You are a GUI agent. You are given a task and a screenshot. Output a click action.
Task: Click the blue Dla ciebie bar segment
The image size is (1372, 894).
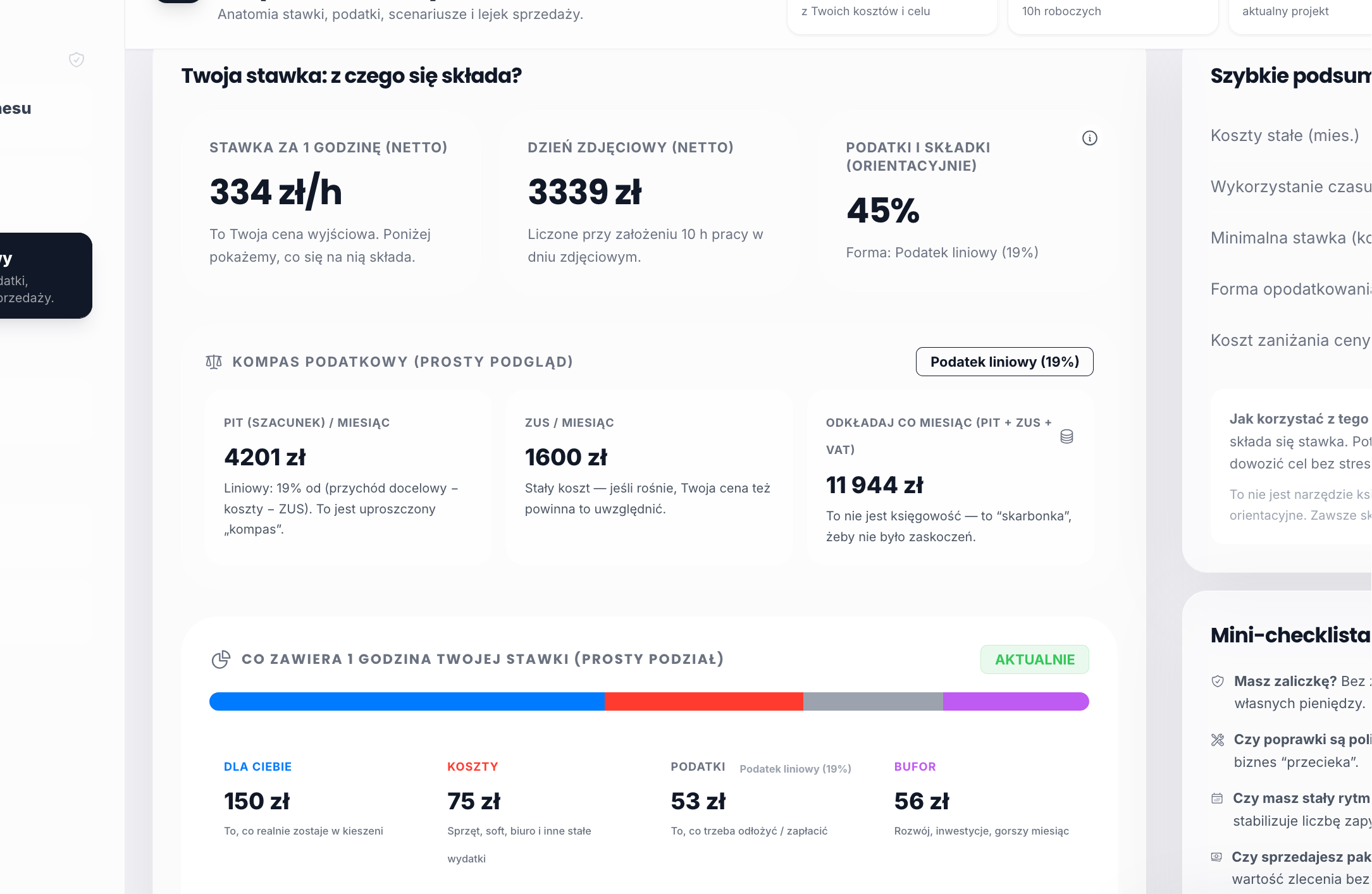tap(407, 702)
